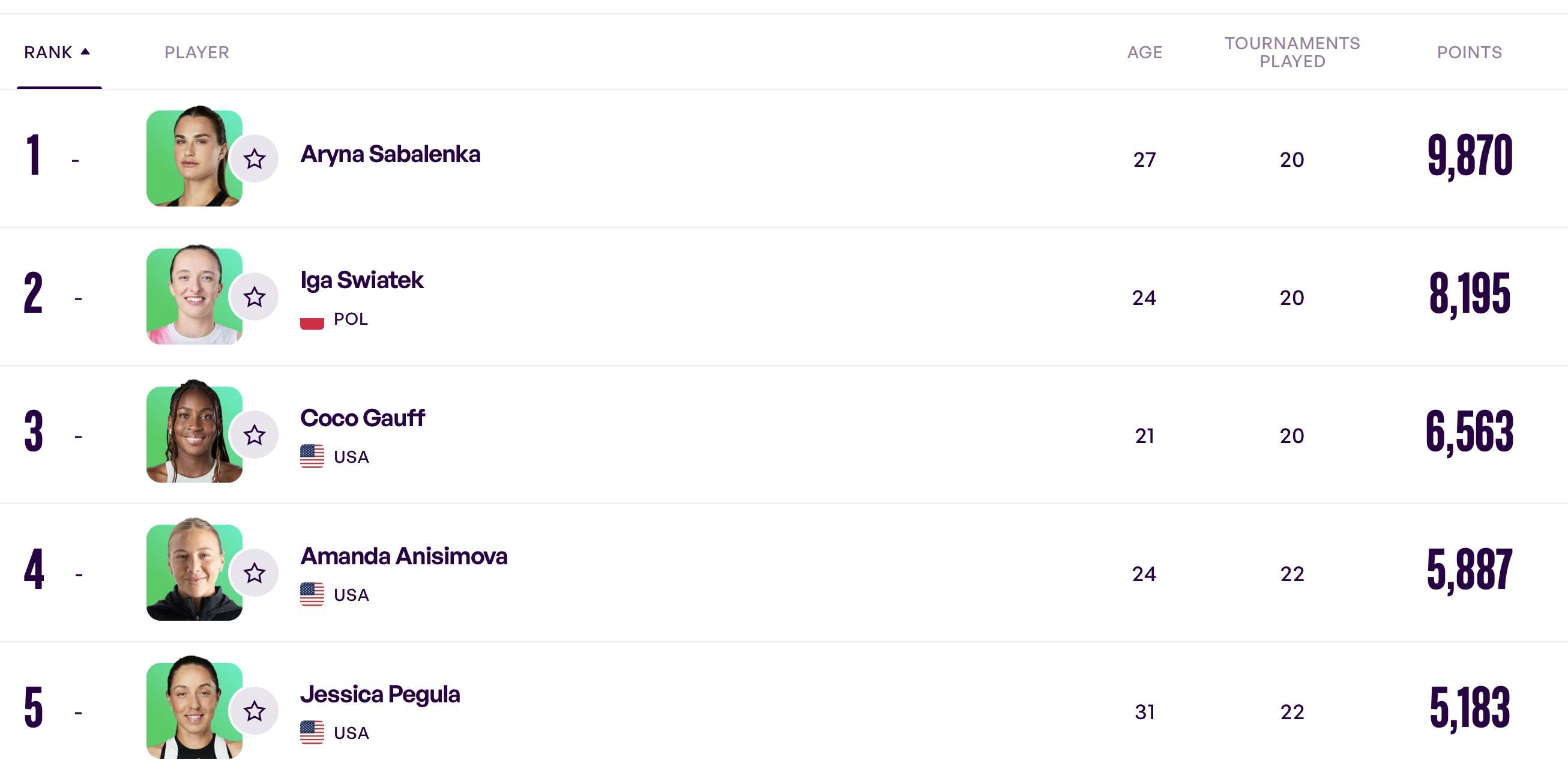Sort by Tournaments Played column header

coord(1292,52)
